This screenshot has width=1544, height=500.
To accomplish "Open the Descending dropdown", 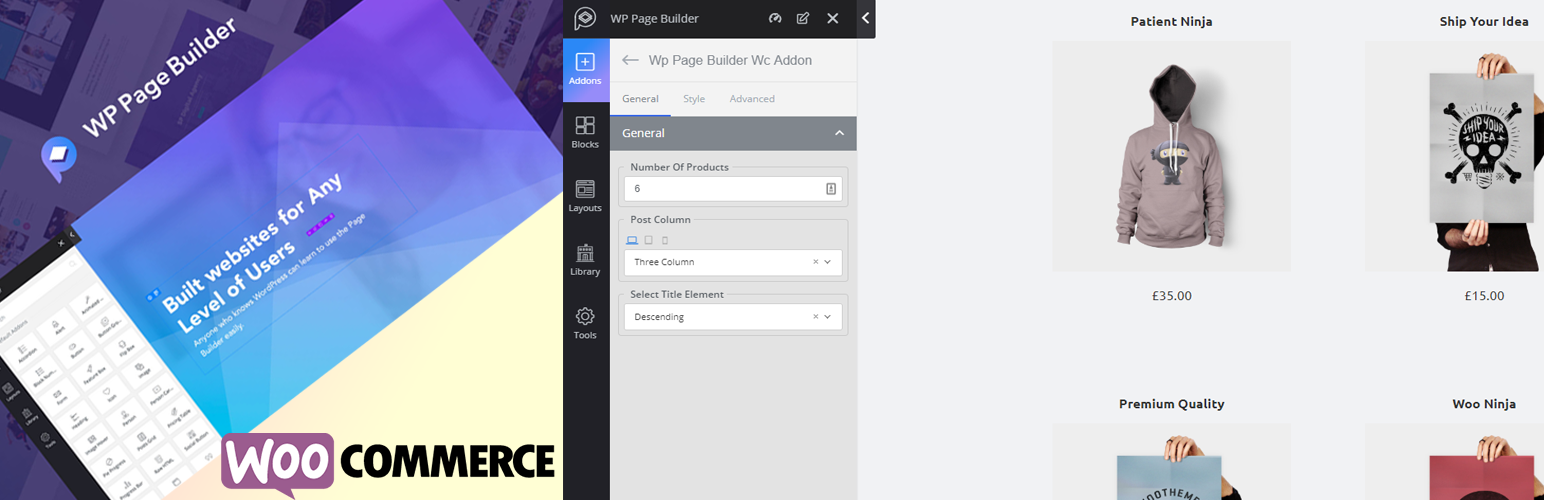I will coord(733,317).
